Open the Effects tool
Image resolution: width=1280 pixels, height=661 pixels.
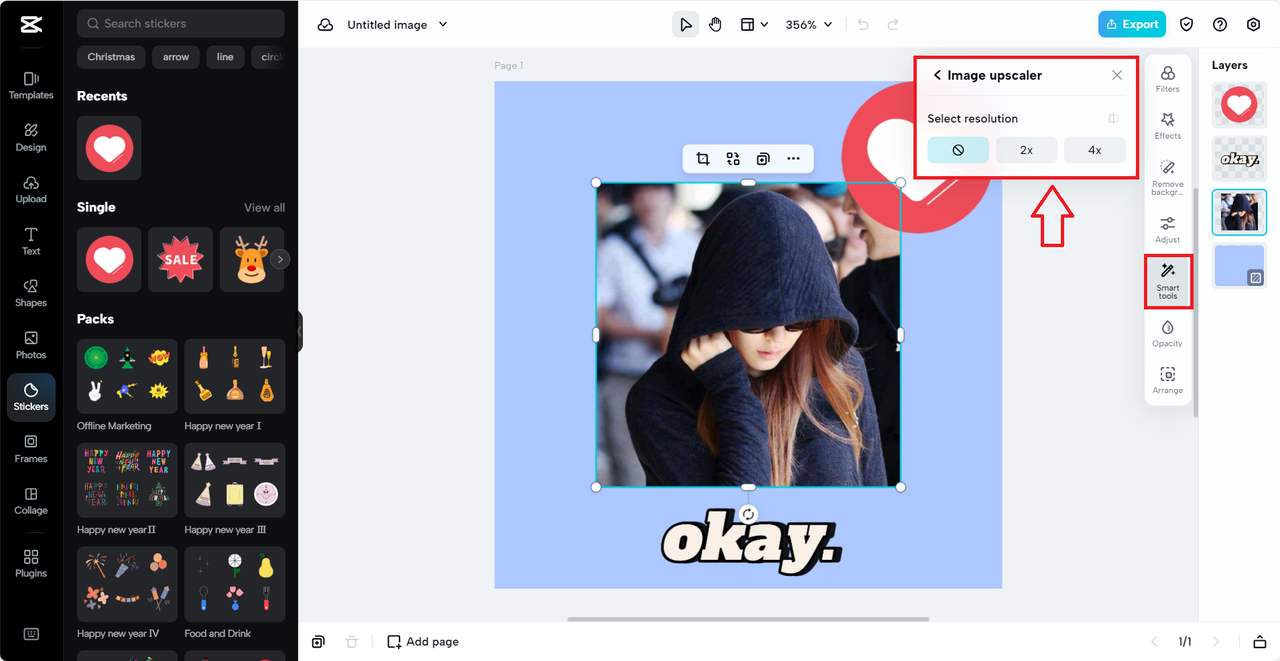click(x=1167, y=126)
